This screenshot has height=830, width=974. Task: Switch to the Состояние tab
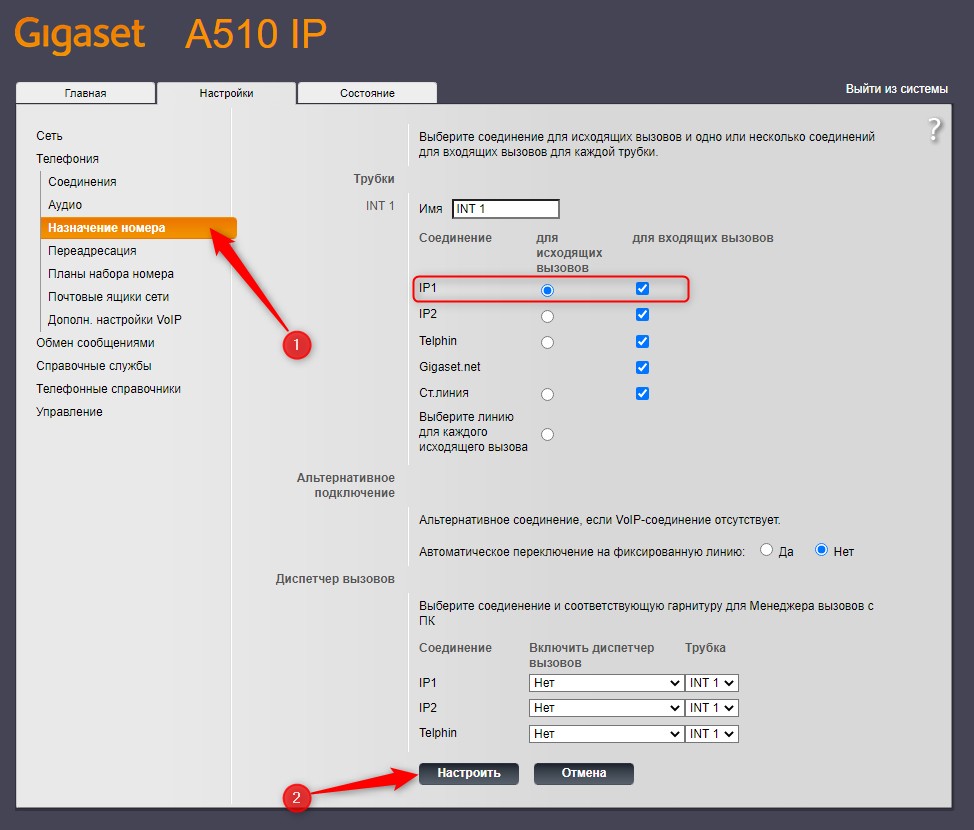click(x=367, y=93)
